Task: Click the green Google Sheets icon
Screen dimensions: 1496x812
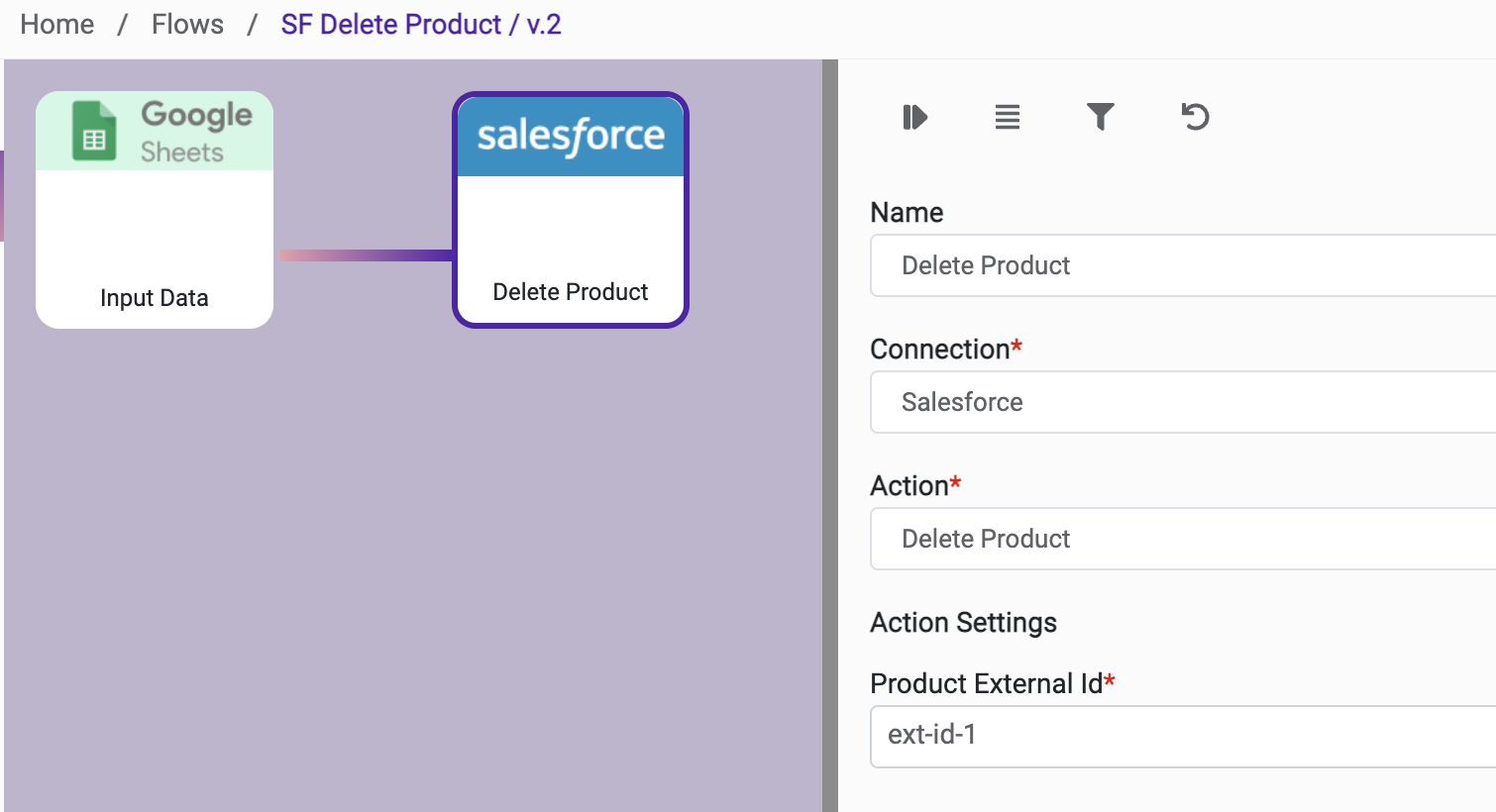Action: pos(94,132)
